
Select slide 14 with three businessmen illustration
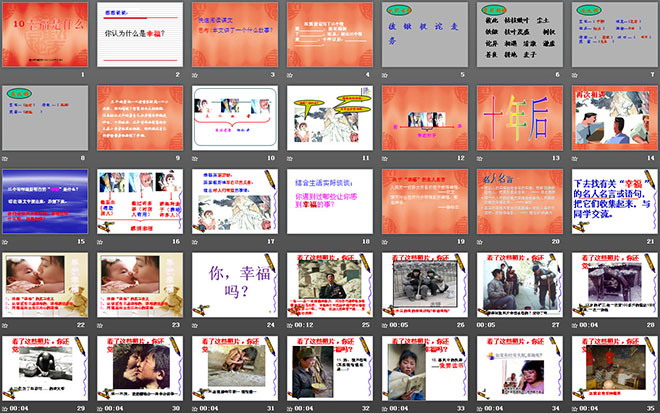[615, 118]
